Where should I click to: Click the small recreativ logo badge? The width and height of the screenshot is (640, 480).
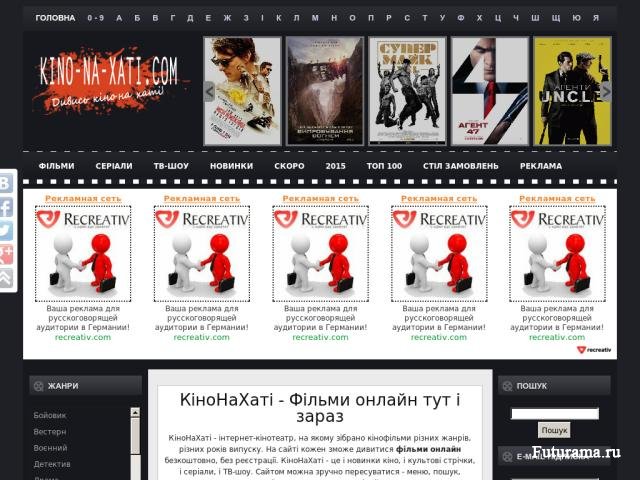[594, 349]
